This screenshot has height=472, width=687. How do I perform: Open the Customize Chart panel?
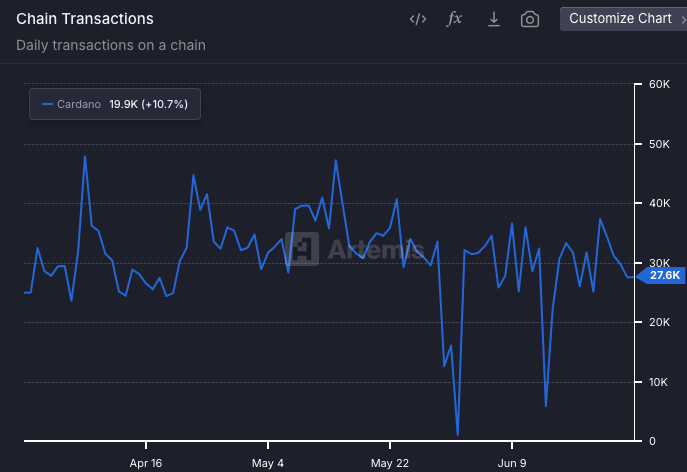pyautogui.click(x=623, y=19)
